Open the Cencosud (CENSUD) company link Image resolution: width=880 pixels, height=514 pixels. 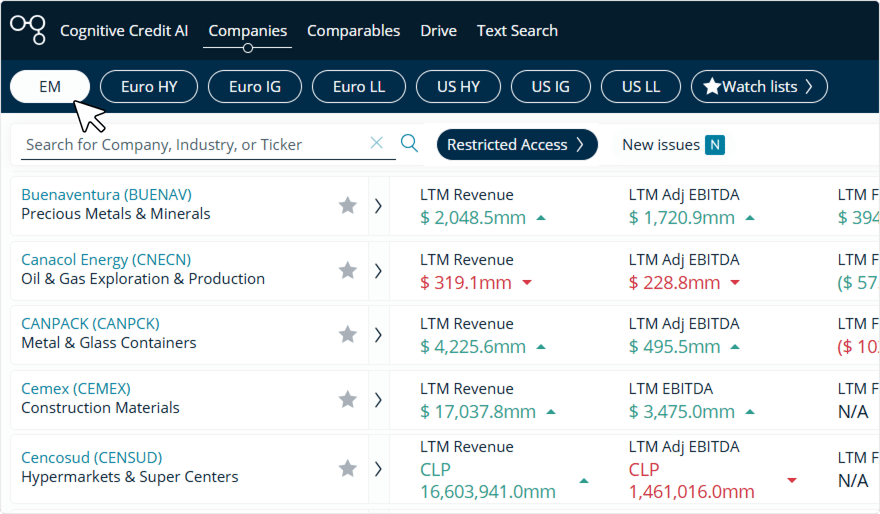click(x=91, y=457)
